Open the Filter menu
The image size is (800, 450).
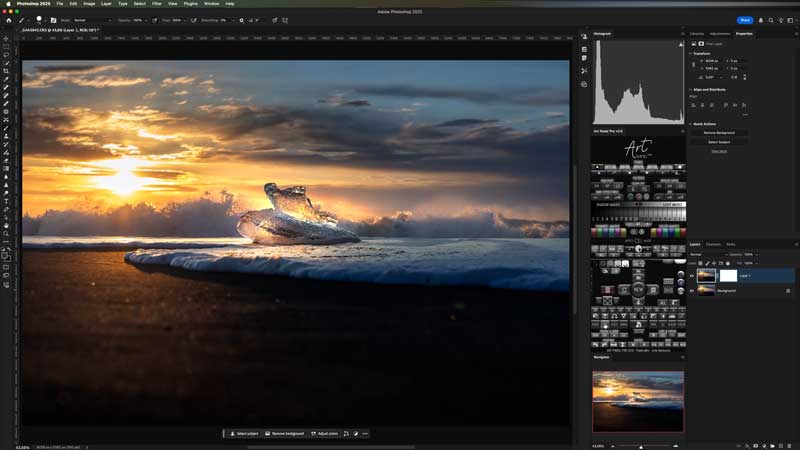tap(157, 4)
